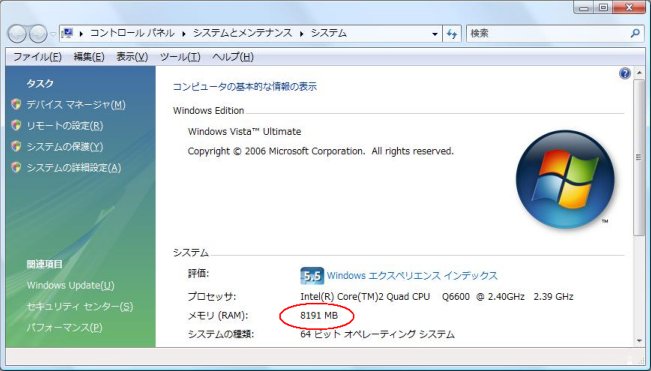Click the blue help question mark icon
Viewport: 651px width, 371px height.
[625, 74]
